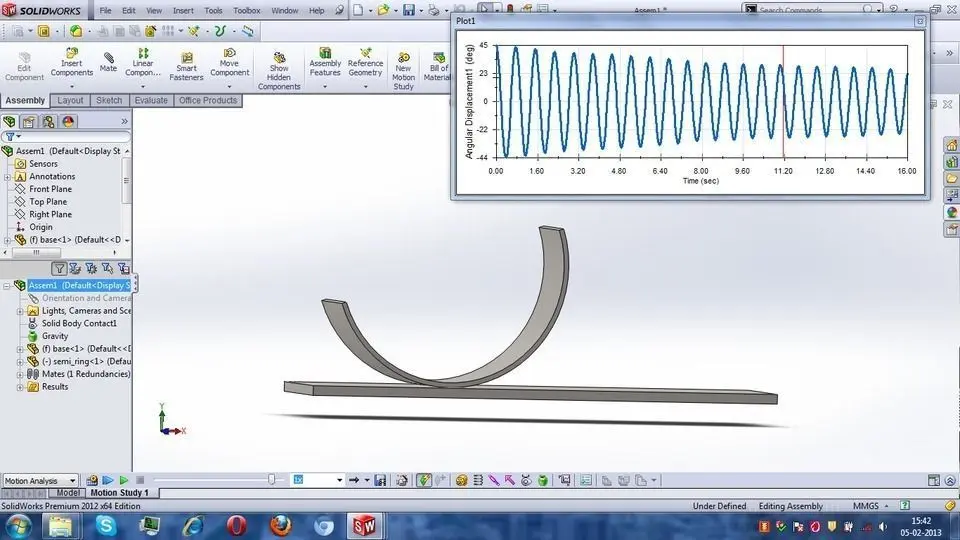Click Show Hidden Components
Viewport: 960px width, 540px height.
(279, 70)
